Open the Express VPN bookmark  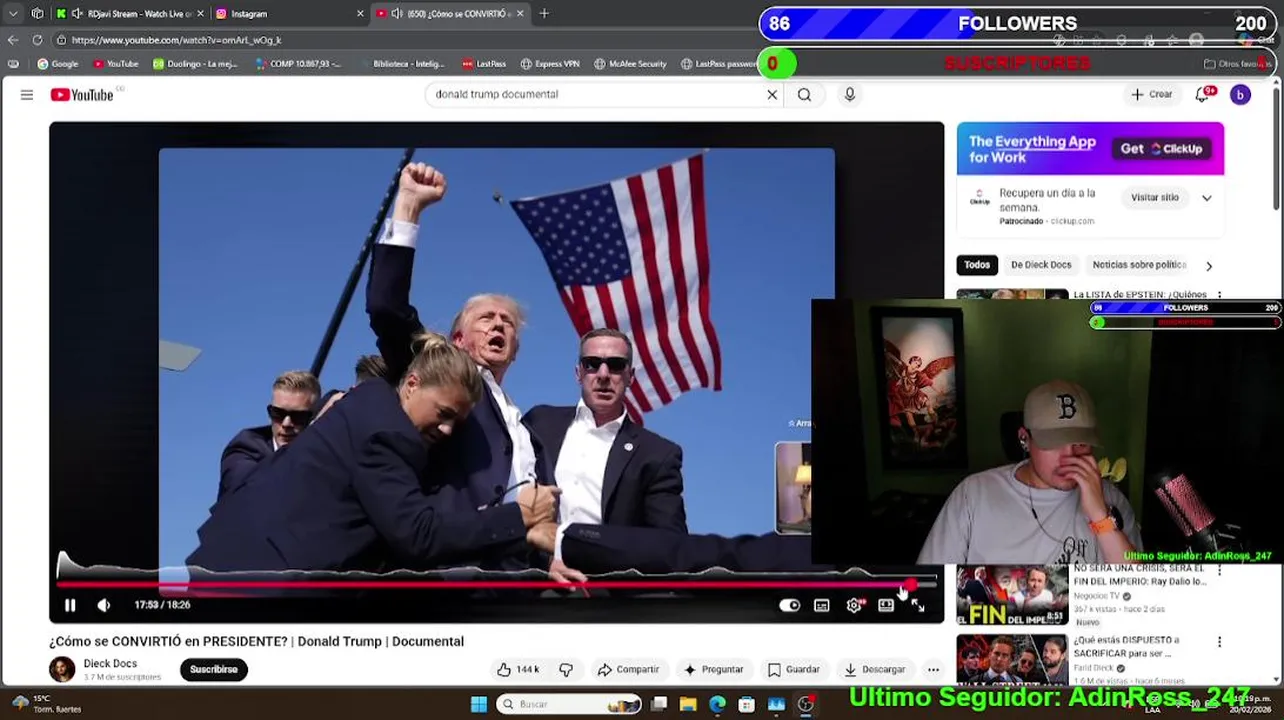click(x=550, y=64)
